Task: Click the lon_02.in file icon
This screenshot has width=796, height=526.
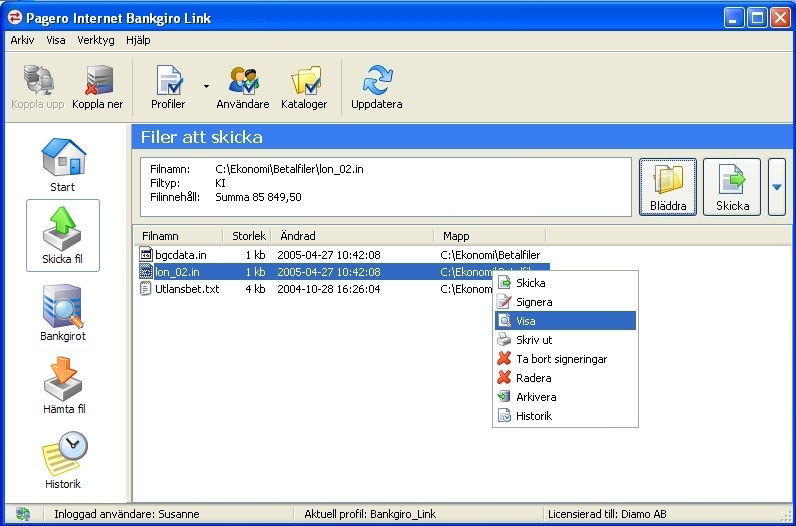Action: pyautogui.click(x=146, y=272)
